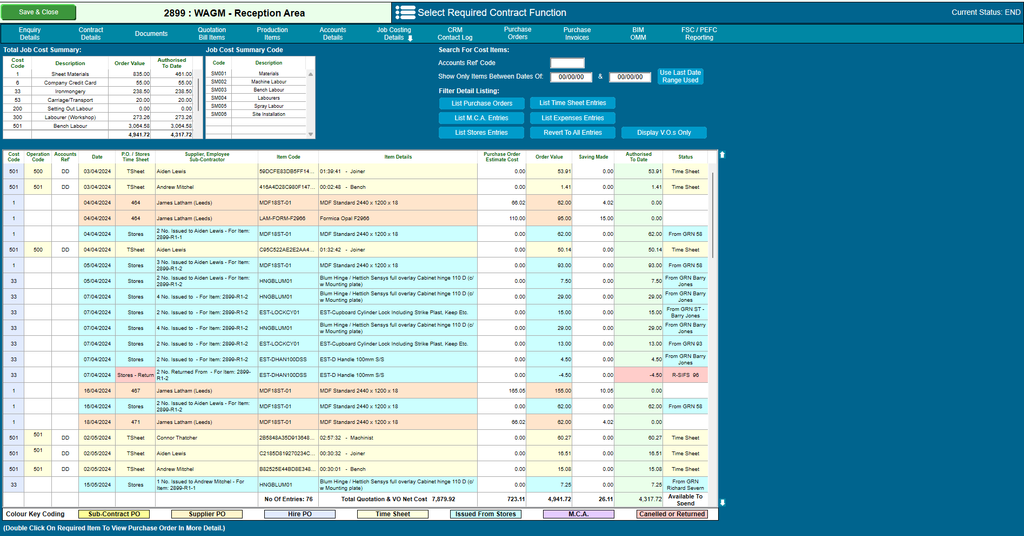Click the Accounts Ref Code field
The width and height of the screenshot is (1024, 536).
tap(567, 63)
